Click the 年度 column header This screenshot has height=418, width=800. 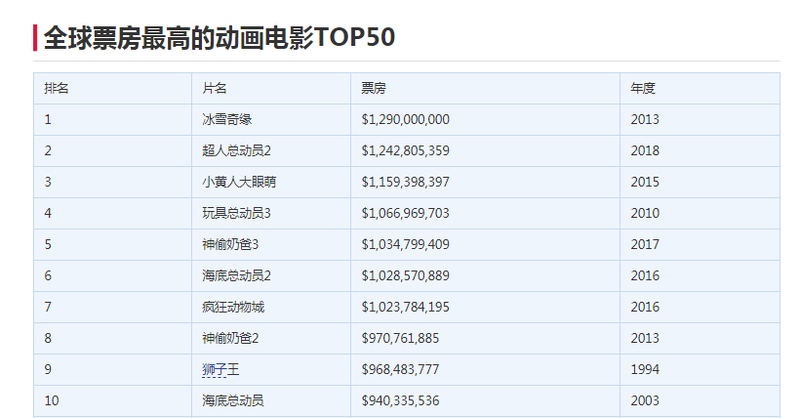click(642, 88)
